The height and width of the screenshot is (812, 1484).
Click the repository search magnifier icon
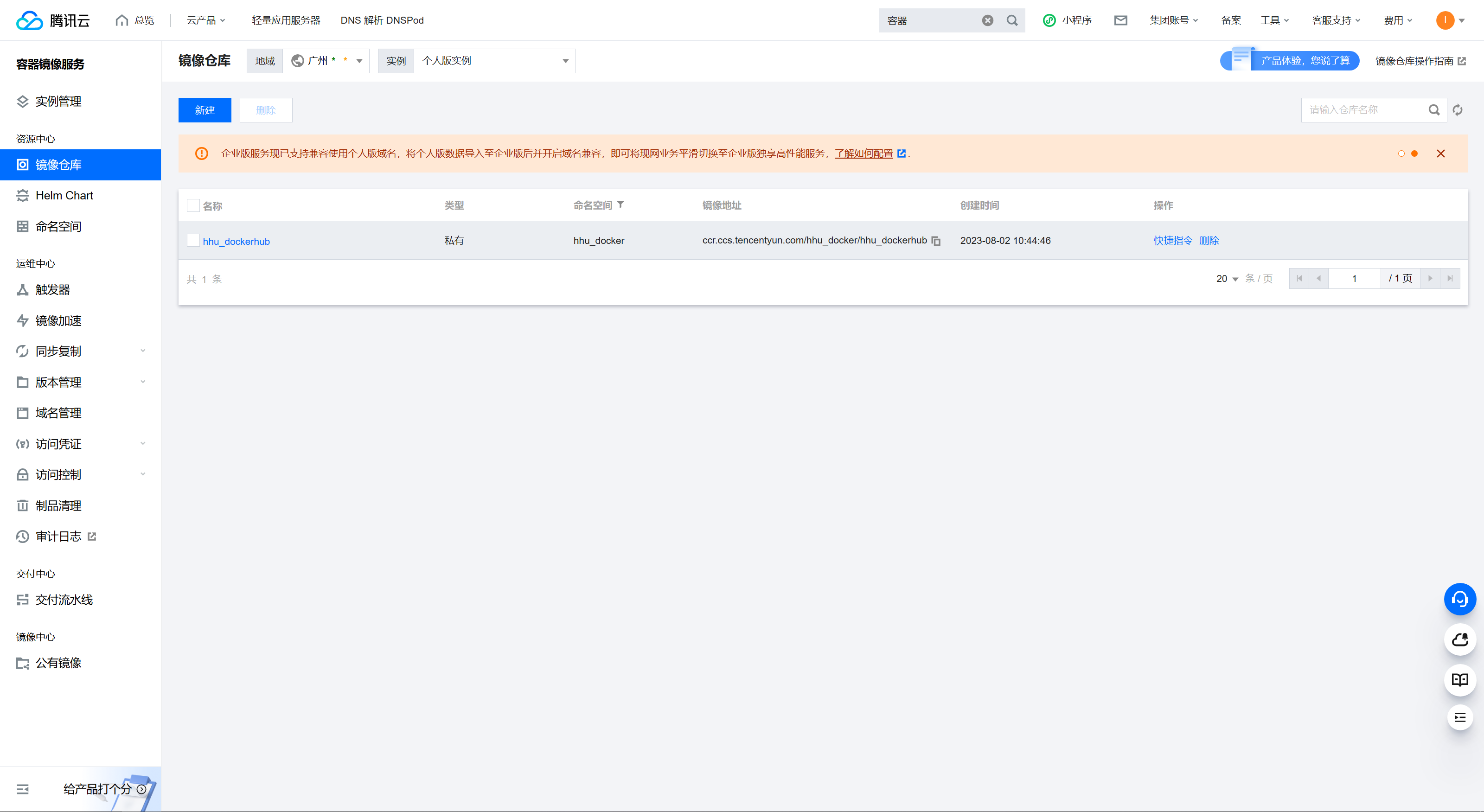point(1434,109)
